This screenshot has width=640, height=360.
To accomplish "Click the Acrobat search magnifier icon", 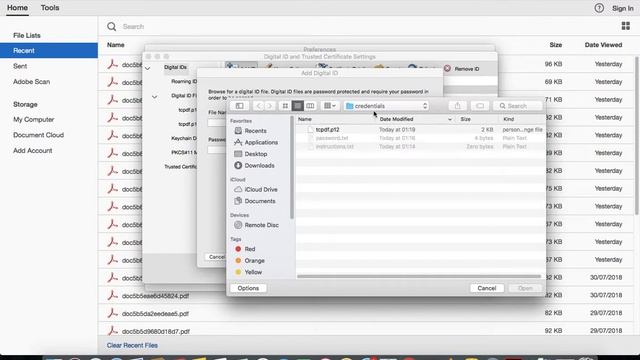I will coord(111,27).
